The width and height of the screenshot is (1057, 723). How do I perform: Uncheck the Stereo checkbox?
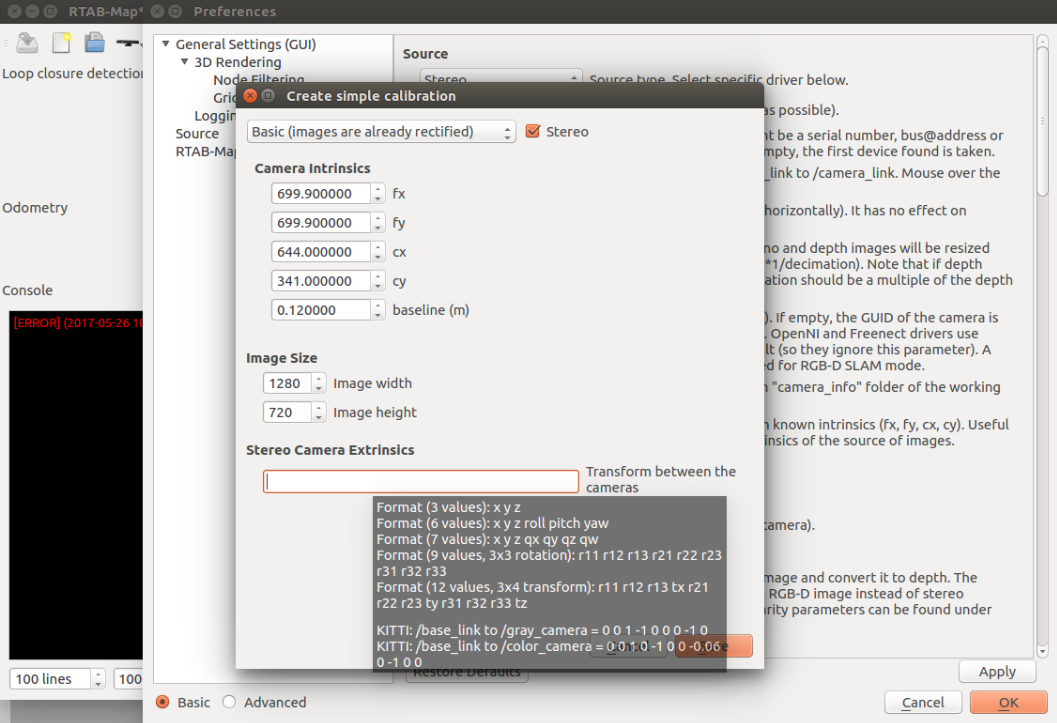coord(533,132)
